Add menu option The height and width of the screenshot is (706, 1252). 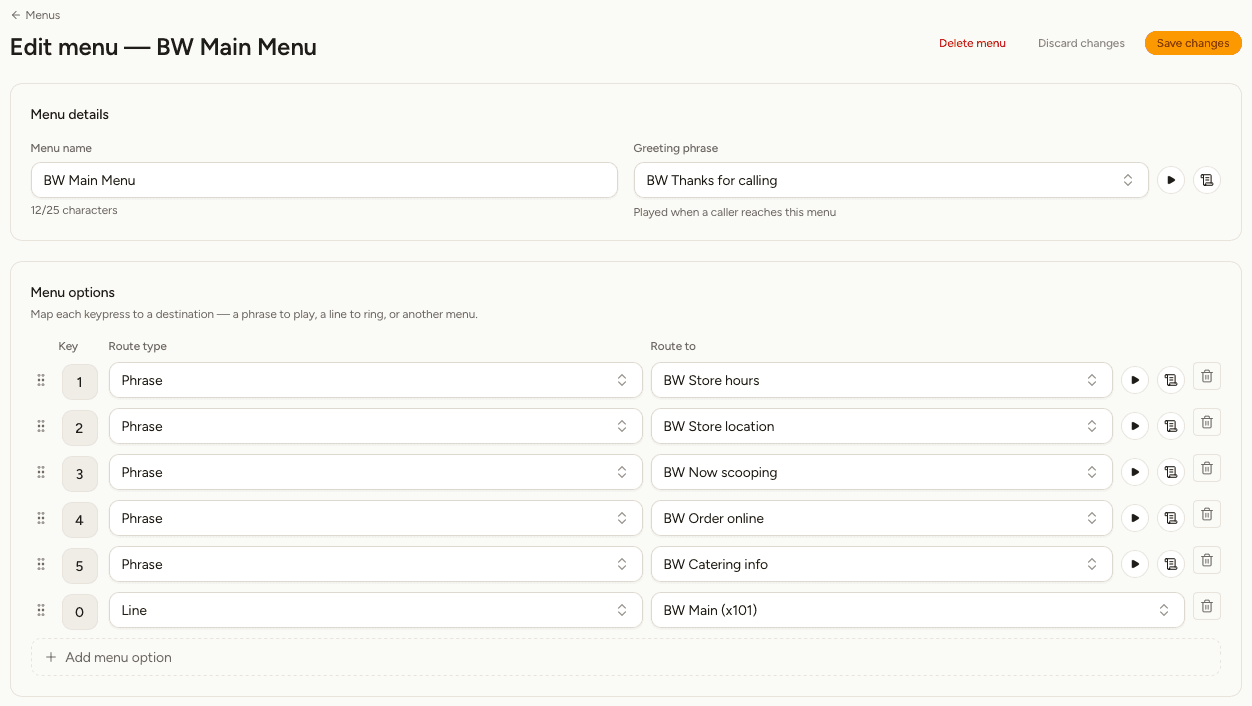(x=625, y=657)
